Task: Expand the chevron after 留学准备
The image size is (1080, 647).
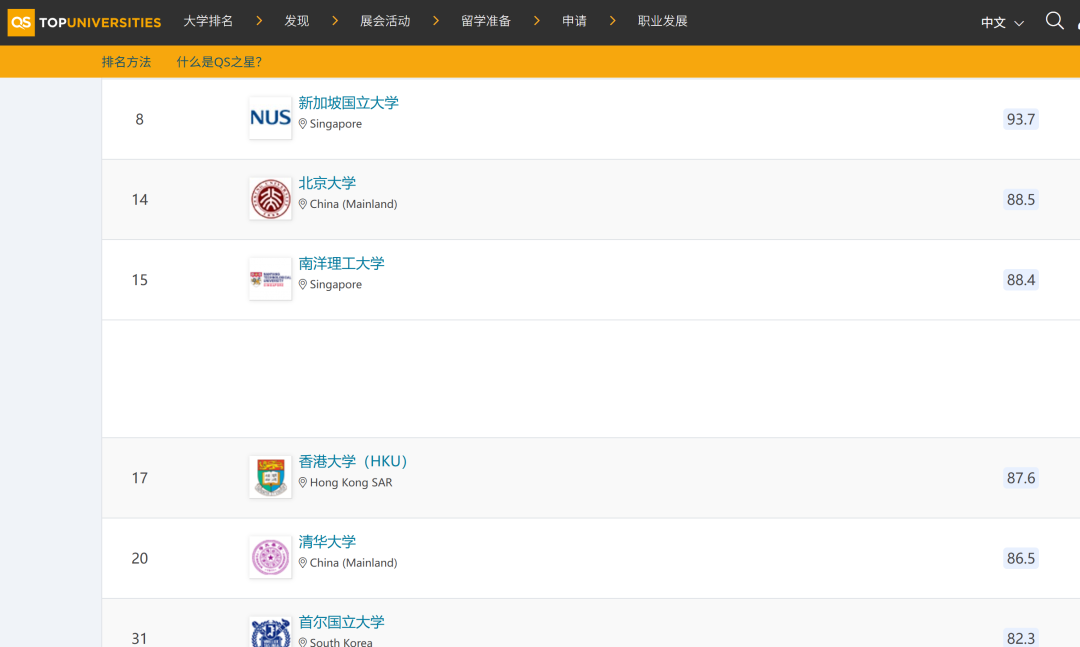Action: click(537, 21)
